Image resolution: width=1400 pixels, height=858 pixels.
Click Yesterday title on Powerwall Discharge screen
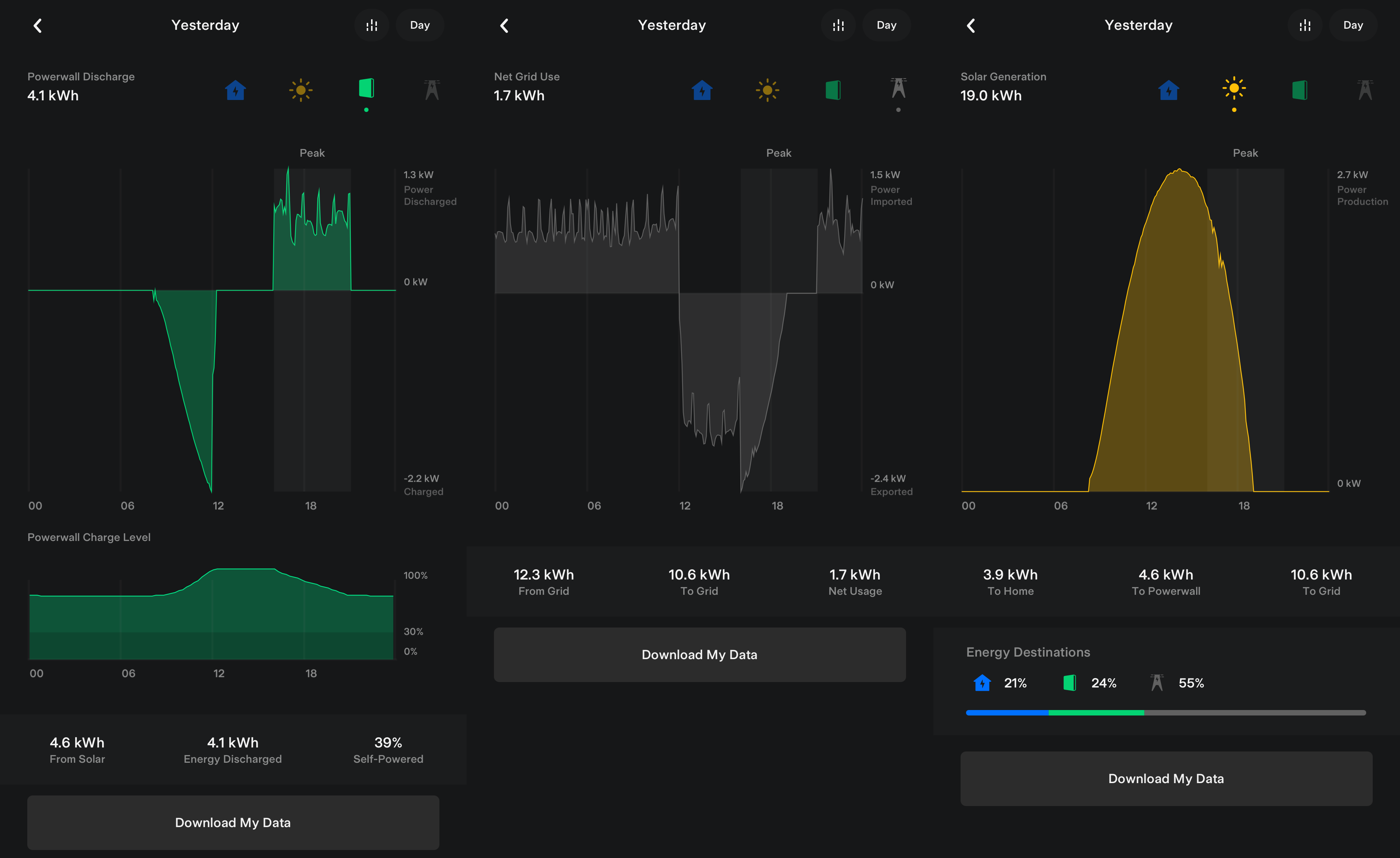205,25
